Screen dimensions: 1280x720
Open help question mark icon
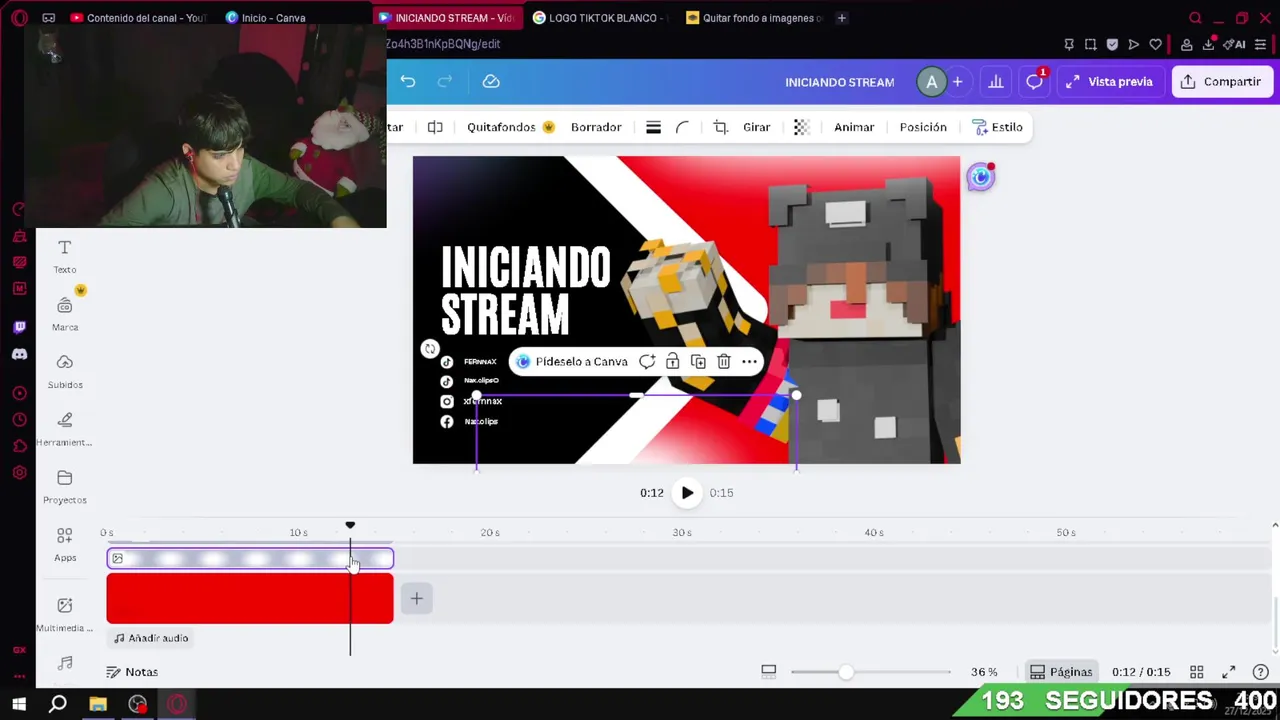click(1261, 672)
